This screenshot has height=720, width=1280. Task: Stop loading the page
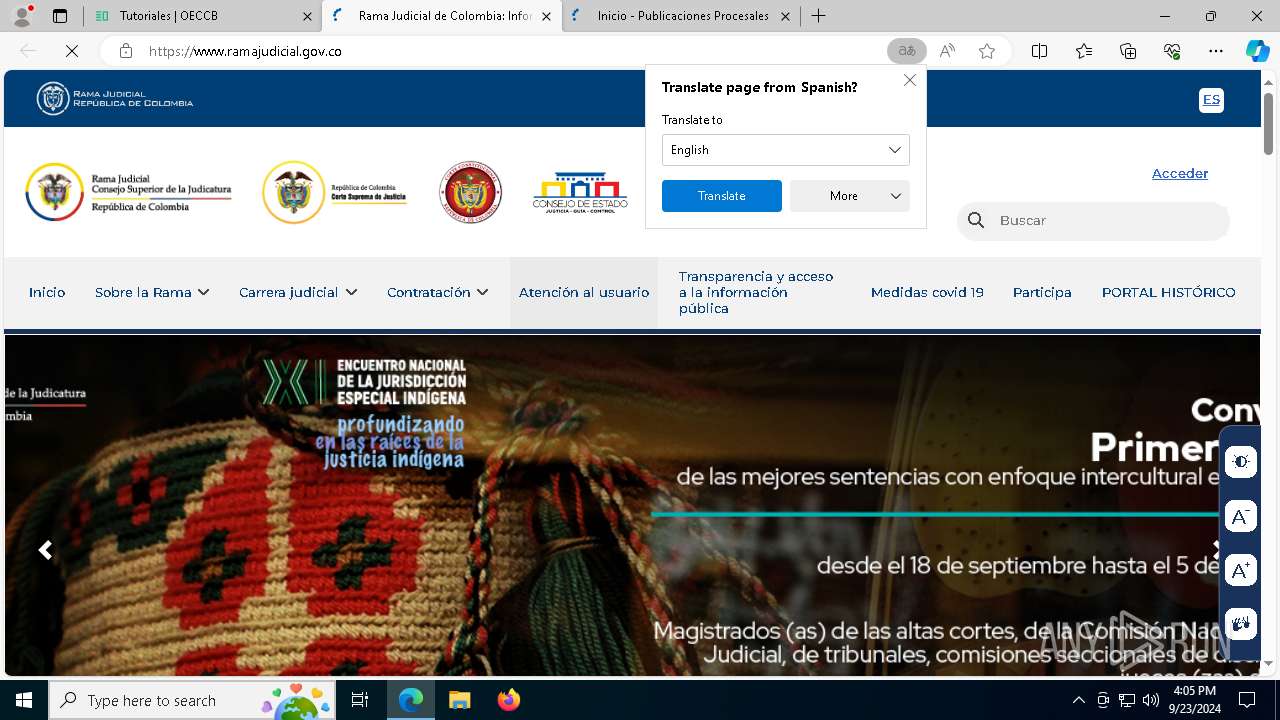coord(72,51)
